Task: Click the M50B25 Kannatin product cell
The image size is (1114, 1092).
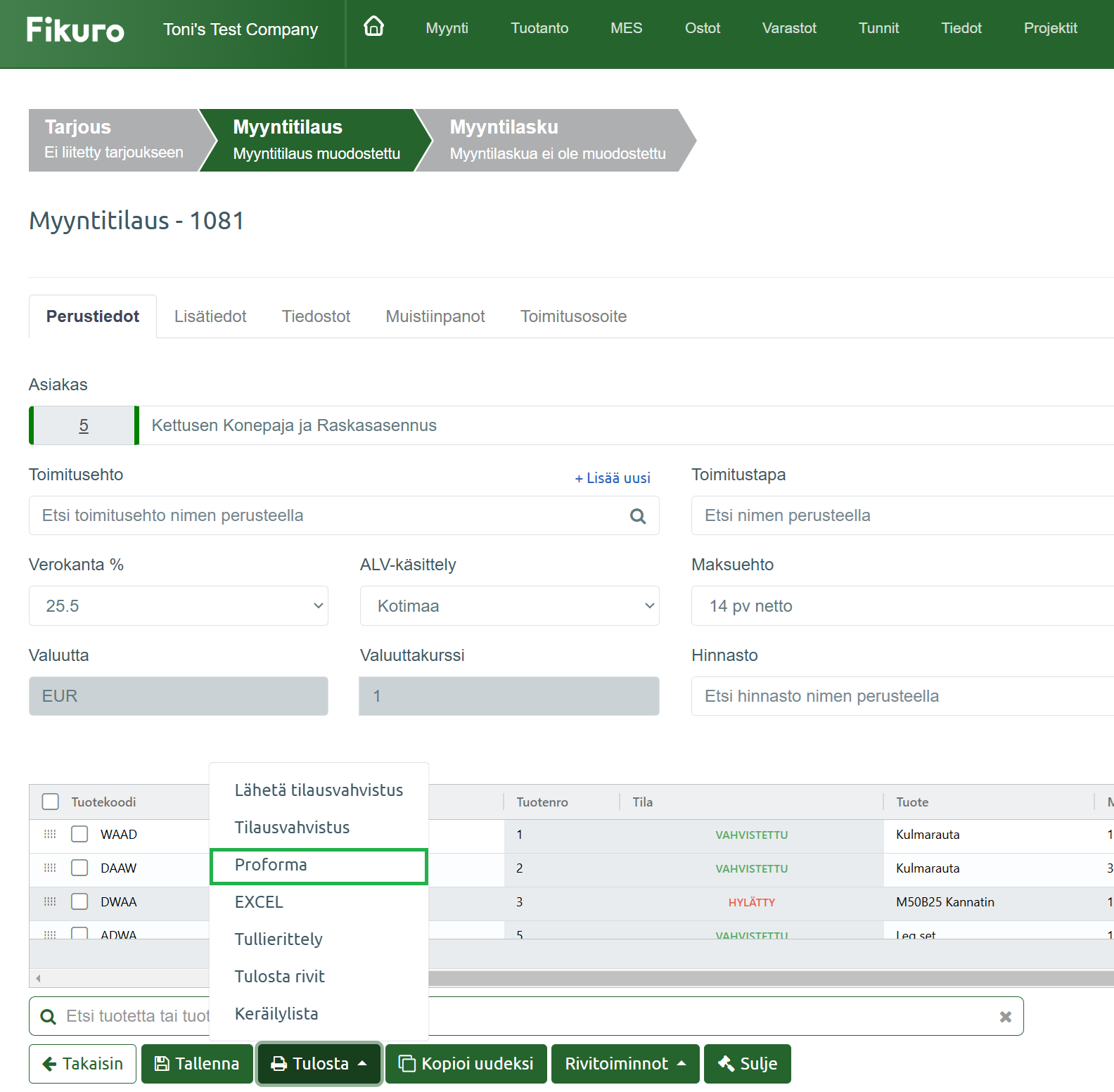Action: [x=945, y=902]
